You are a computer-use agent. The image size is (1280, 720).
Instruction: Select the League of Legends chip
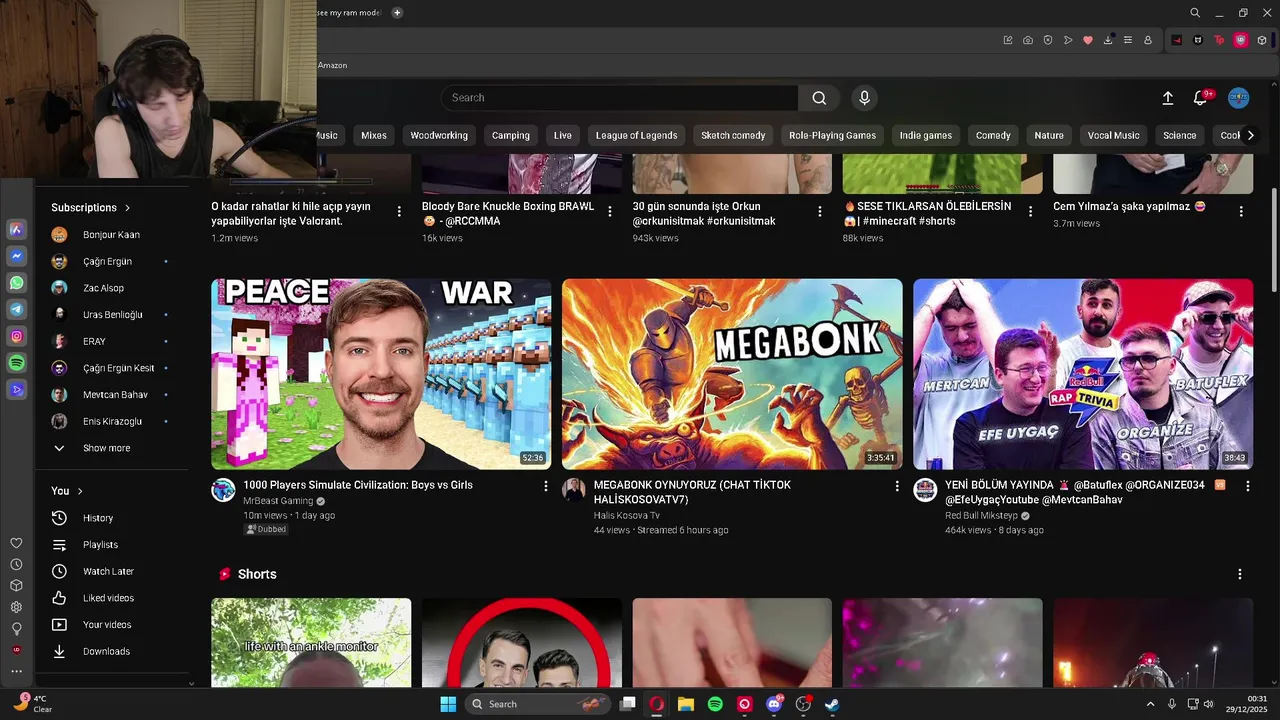tap(636, 135)
